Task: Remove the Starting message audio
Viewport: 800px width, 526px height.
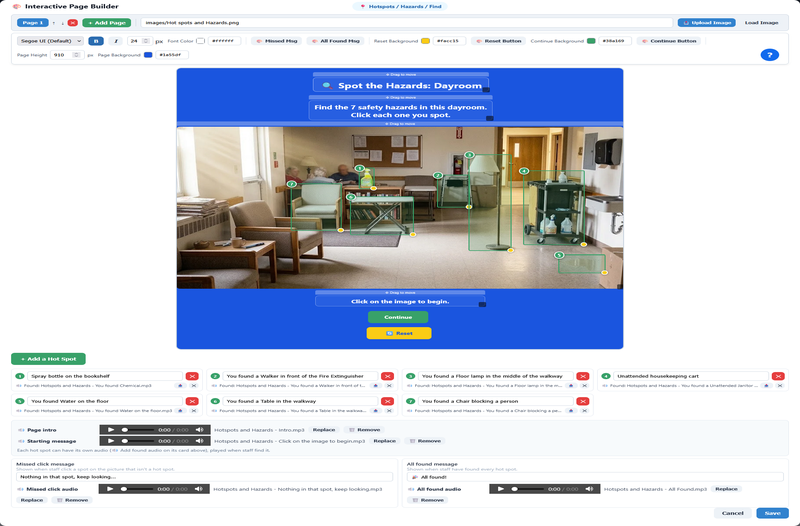Action: click(425, 441)
